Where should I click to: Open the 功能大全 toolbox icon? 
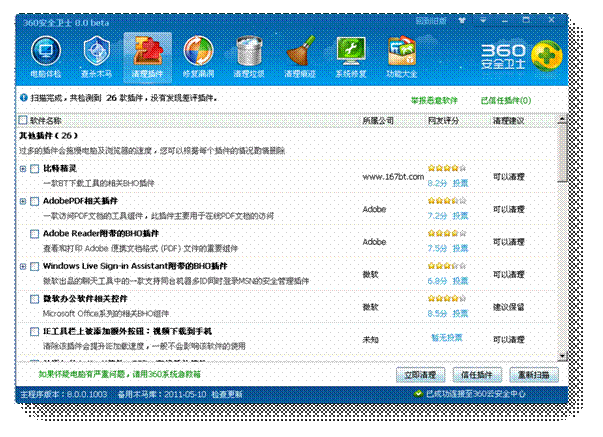pyautogui.click(x=401, y=56)
